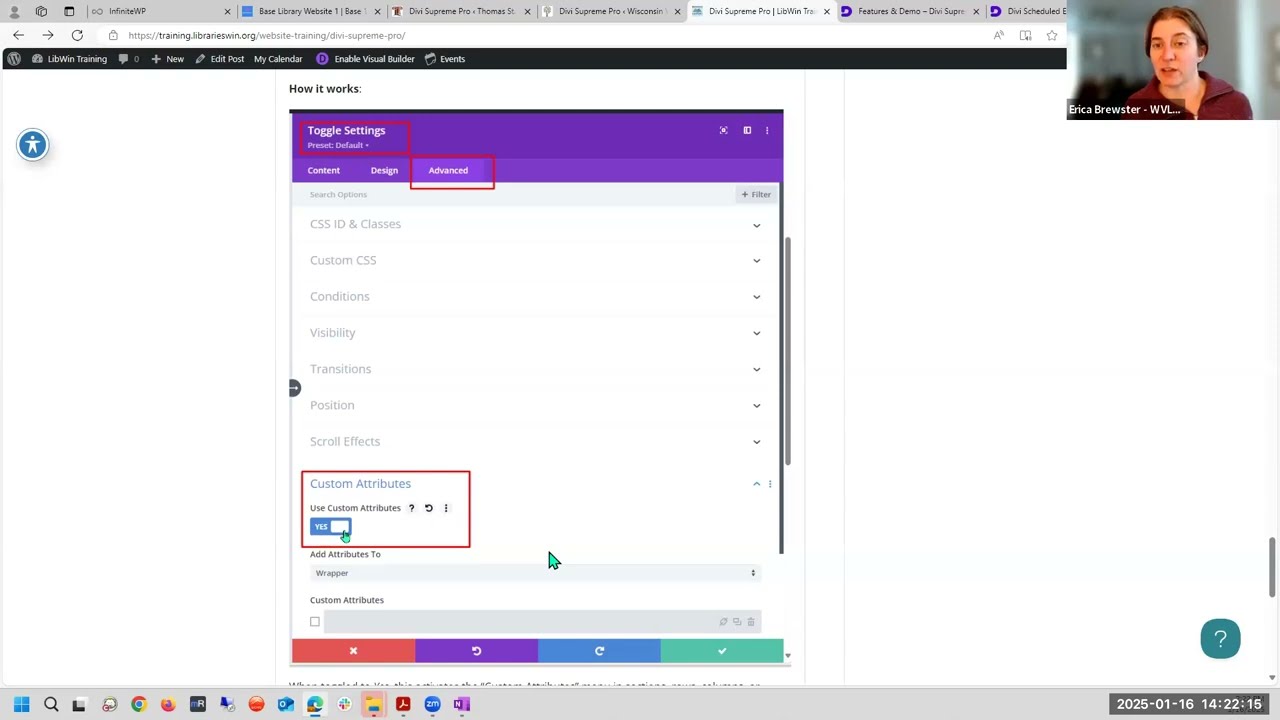The image size is (1280, 720).
Task: Expand the Transitions section chevron
Action: pyautogui.click(x=756, y=370)
